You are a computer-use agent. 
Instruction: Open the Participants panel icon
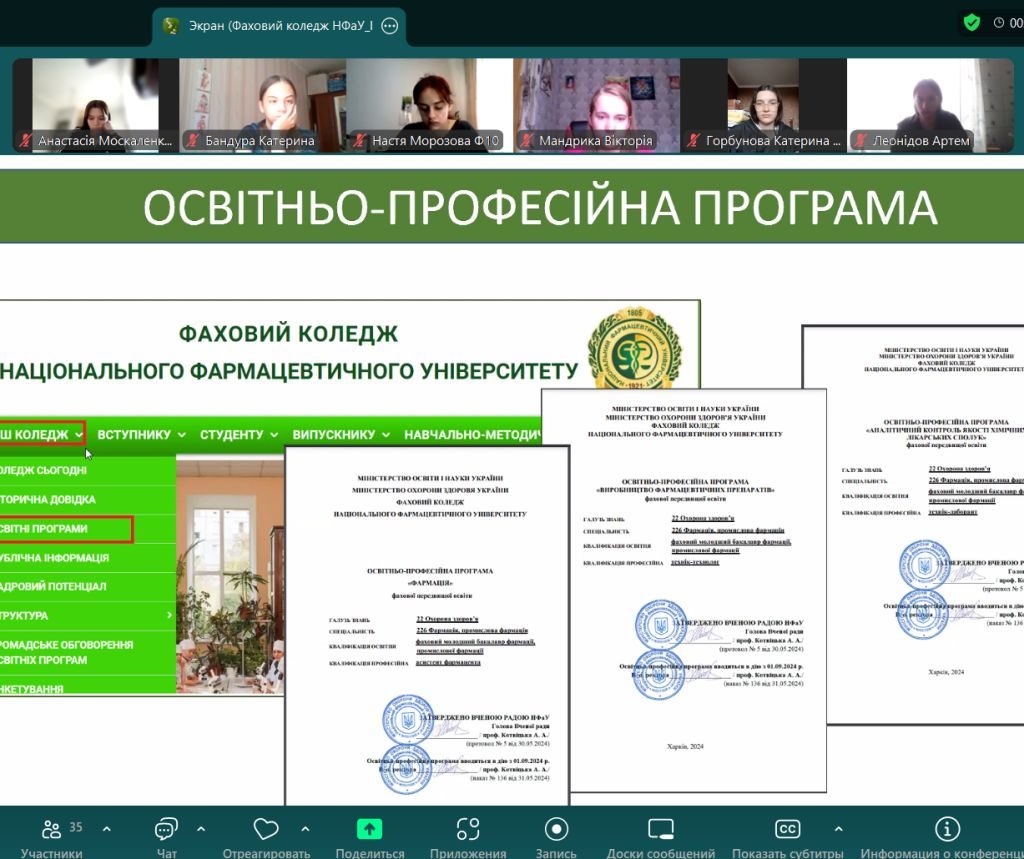coord(51,829)
